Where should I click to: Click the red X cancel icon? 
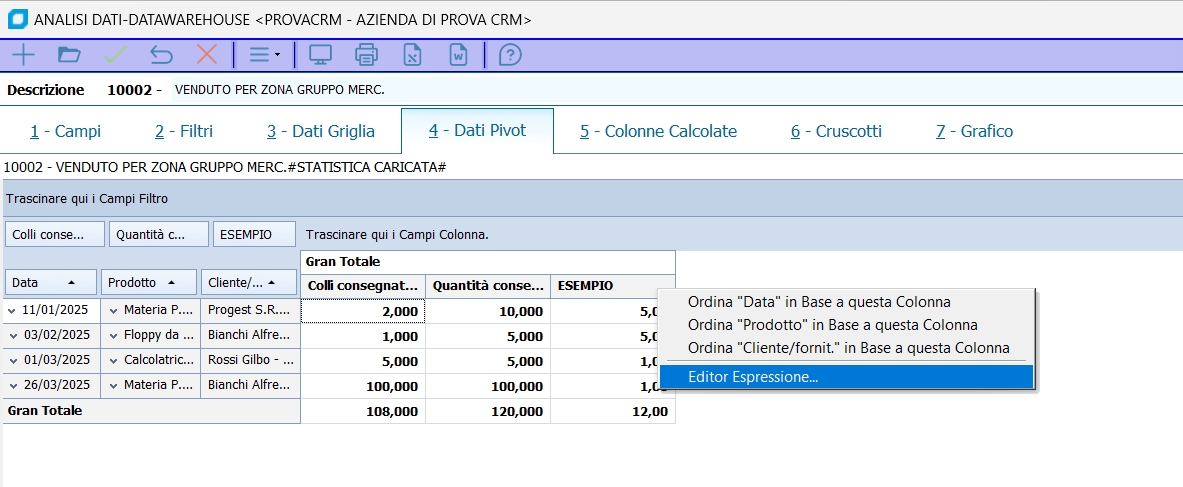click(207, 54)
